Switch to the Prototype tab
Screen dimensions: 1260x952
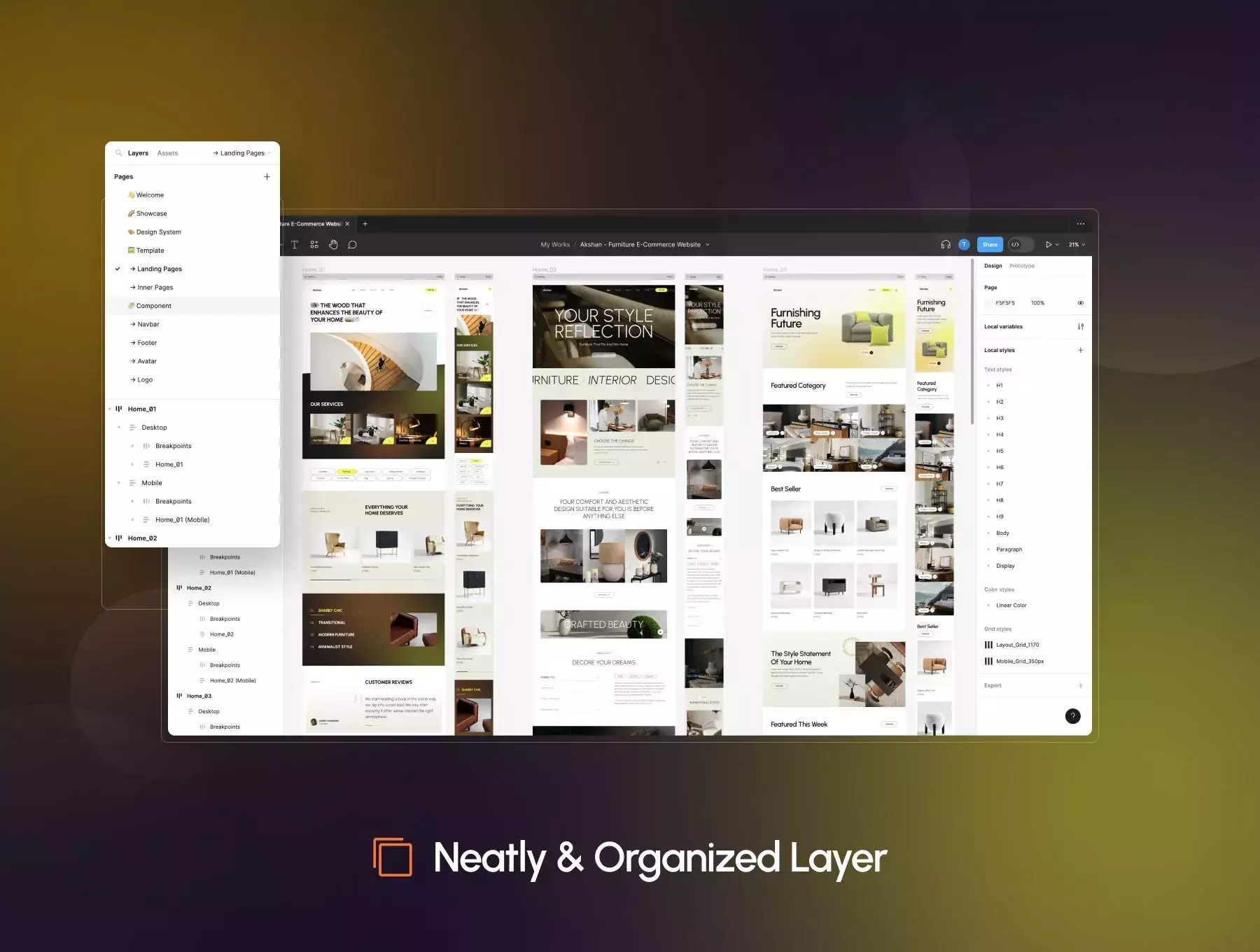pyautogui.click(x=1022, y=266)
